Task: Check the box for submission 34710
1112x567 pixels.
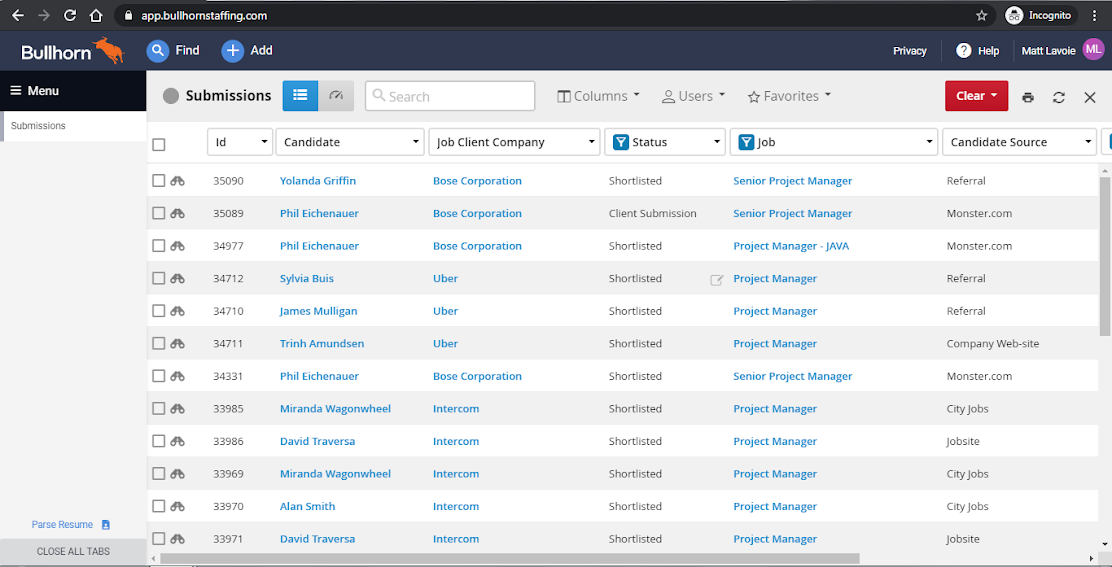Action: [158, 311]
